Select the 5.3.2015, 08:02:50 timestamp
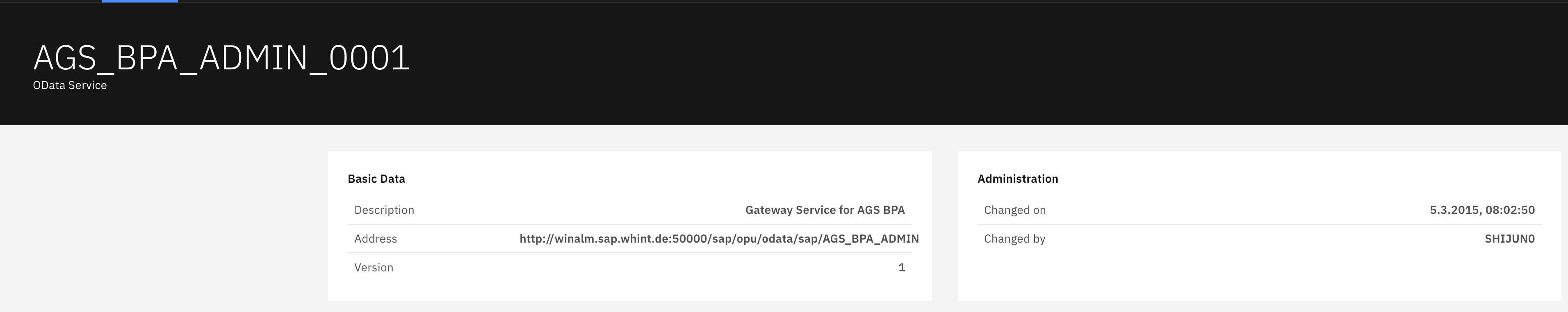Viewport: 1568px width, 312px height. 1481,210
